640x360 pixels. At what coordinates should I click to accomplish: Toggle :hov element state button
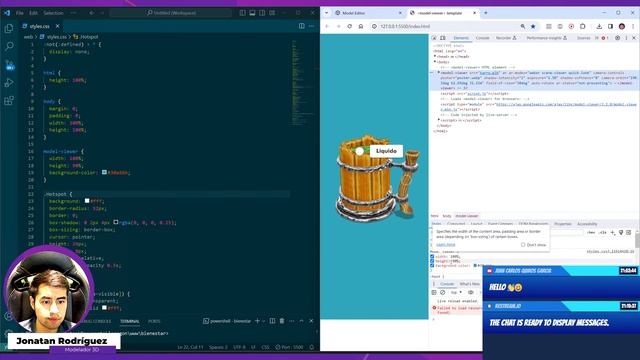(591, 233)
